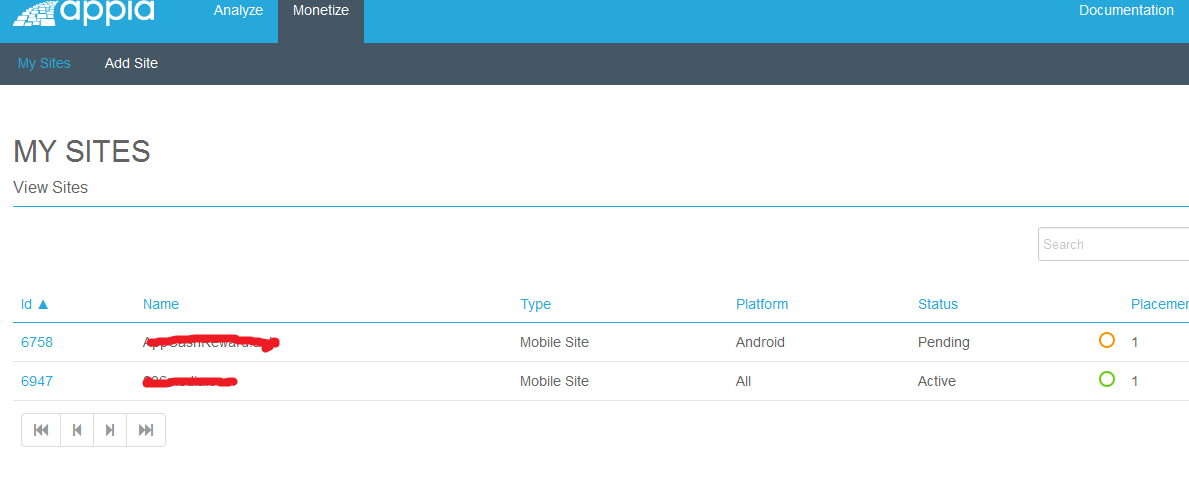Screen dimensions: 1189x481
Task: Sort the table by Type
Action: click(x=535, y=304)
